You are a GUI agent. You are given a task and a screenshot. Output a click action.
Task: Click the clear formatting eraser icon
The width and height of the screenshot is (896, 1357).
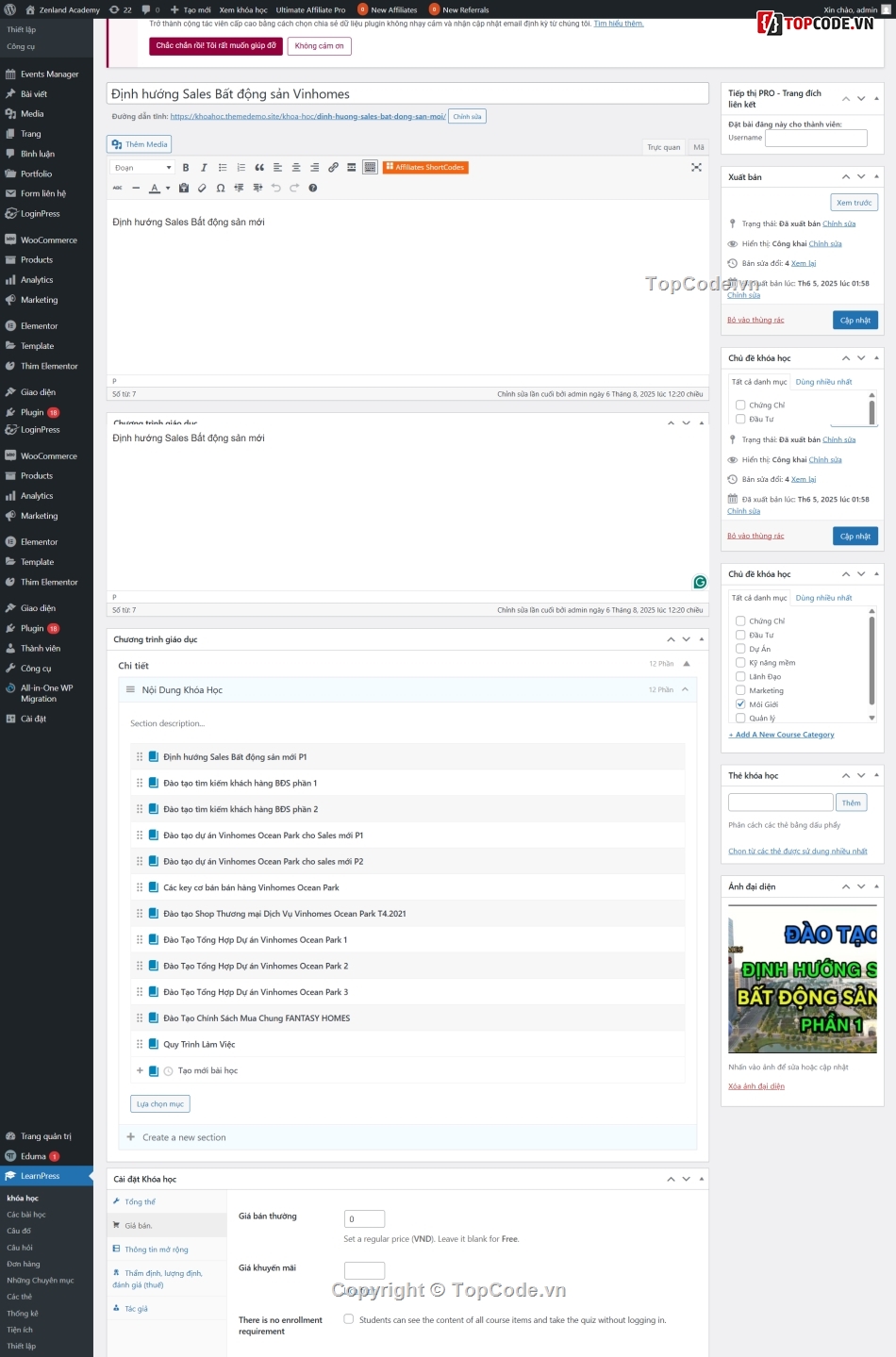(x=202, y=188)
